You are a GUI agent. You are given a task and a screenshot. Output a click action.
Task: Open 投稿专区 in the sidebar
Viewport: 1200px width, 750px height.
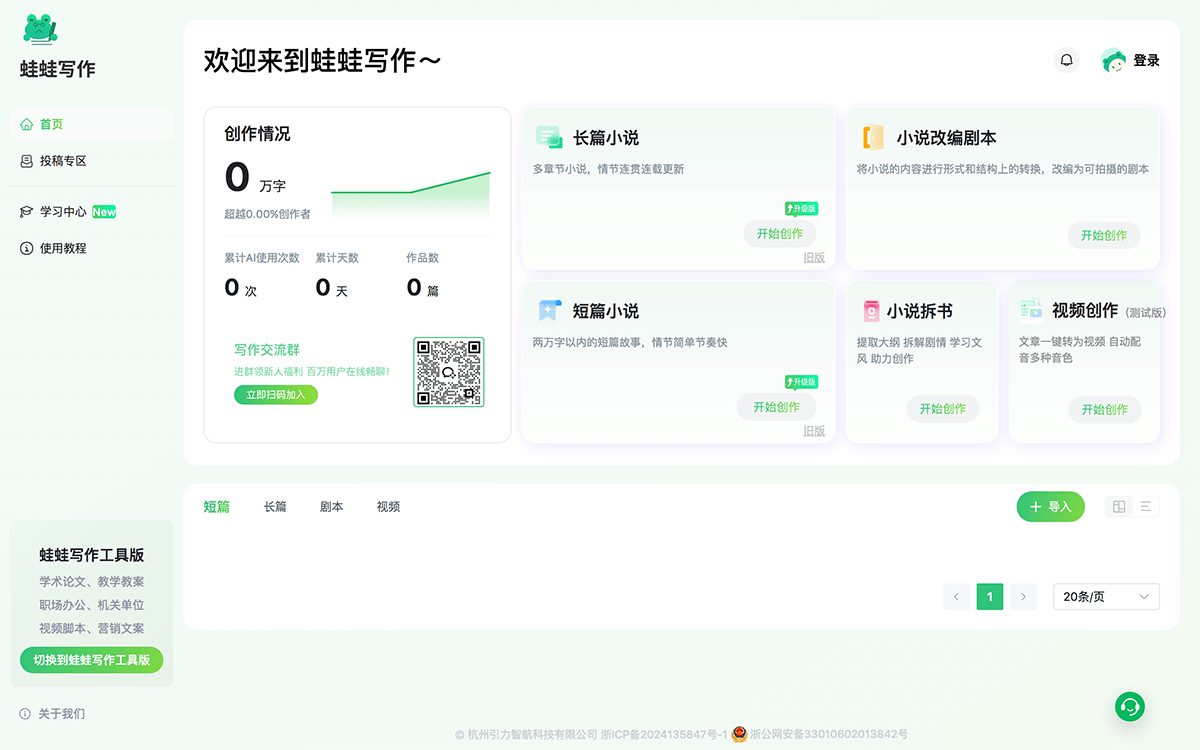click(63, 161)
